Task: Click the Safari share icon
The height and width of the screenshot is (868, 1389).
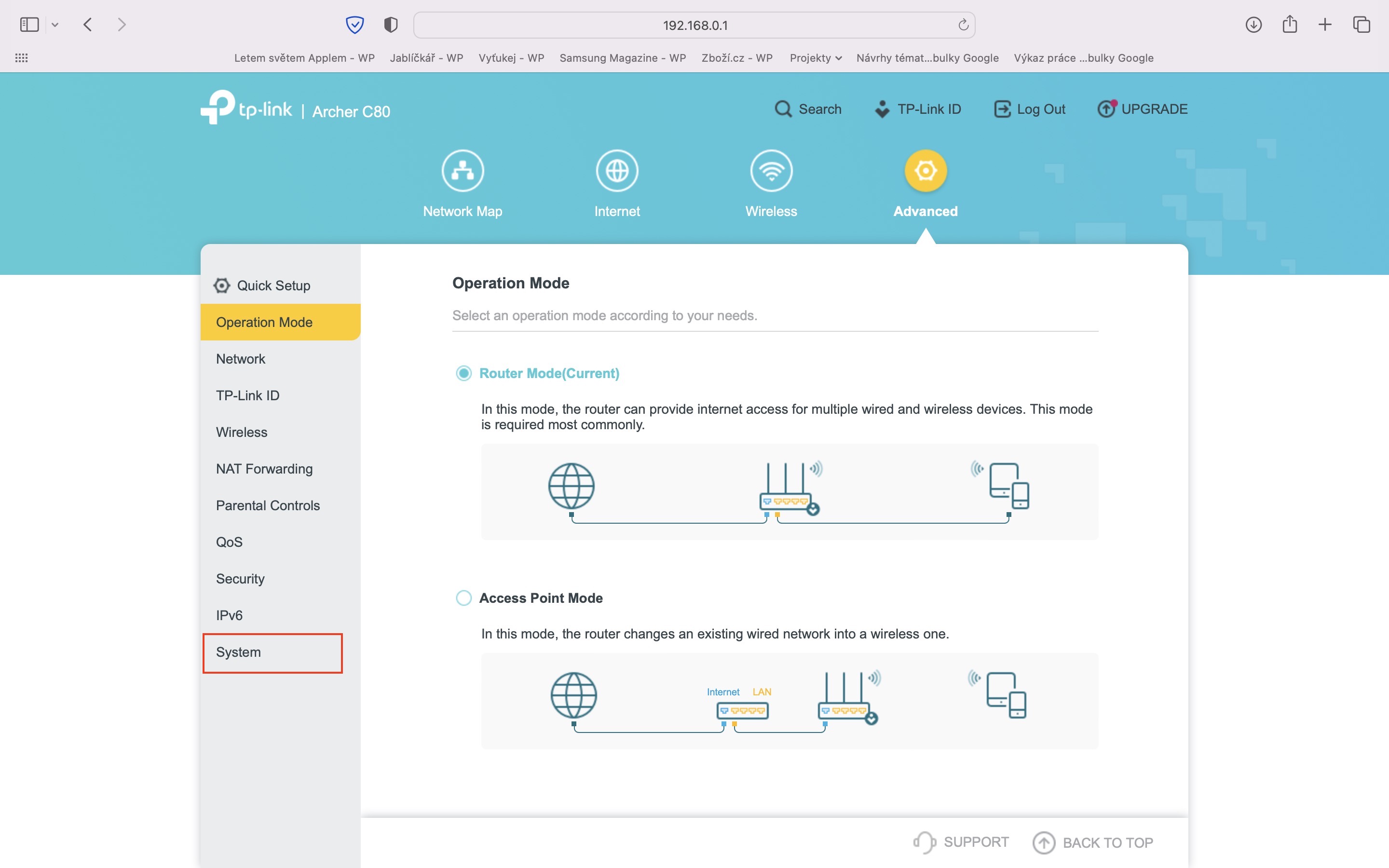Action: (x=1290, y=25)
